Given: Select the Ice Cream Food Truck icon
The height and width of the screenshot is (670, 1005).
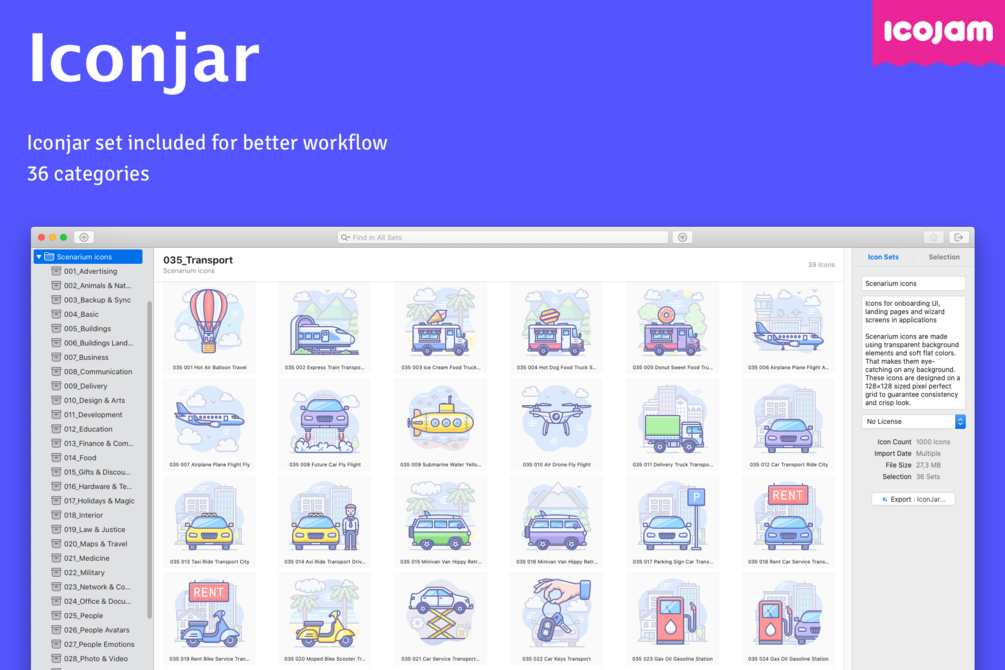Looking at the screenshot, I should pos(441,328).
